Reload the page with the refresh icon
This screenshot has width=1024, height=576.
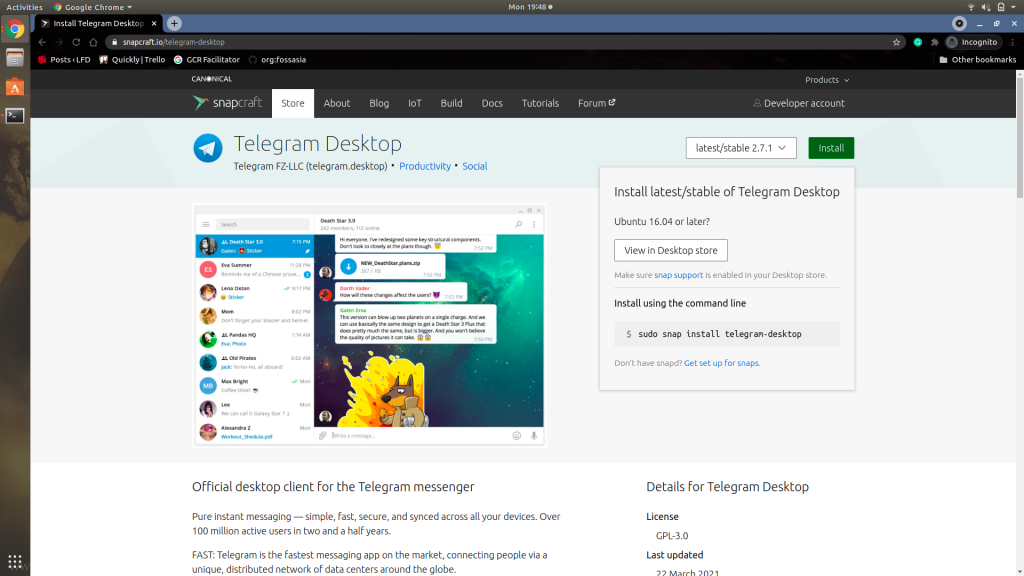click(76, 42)
